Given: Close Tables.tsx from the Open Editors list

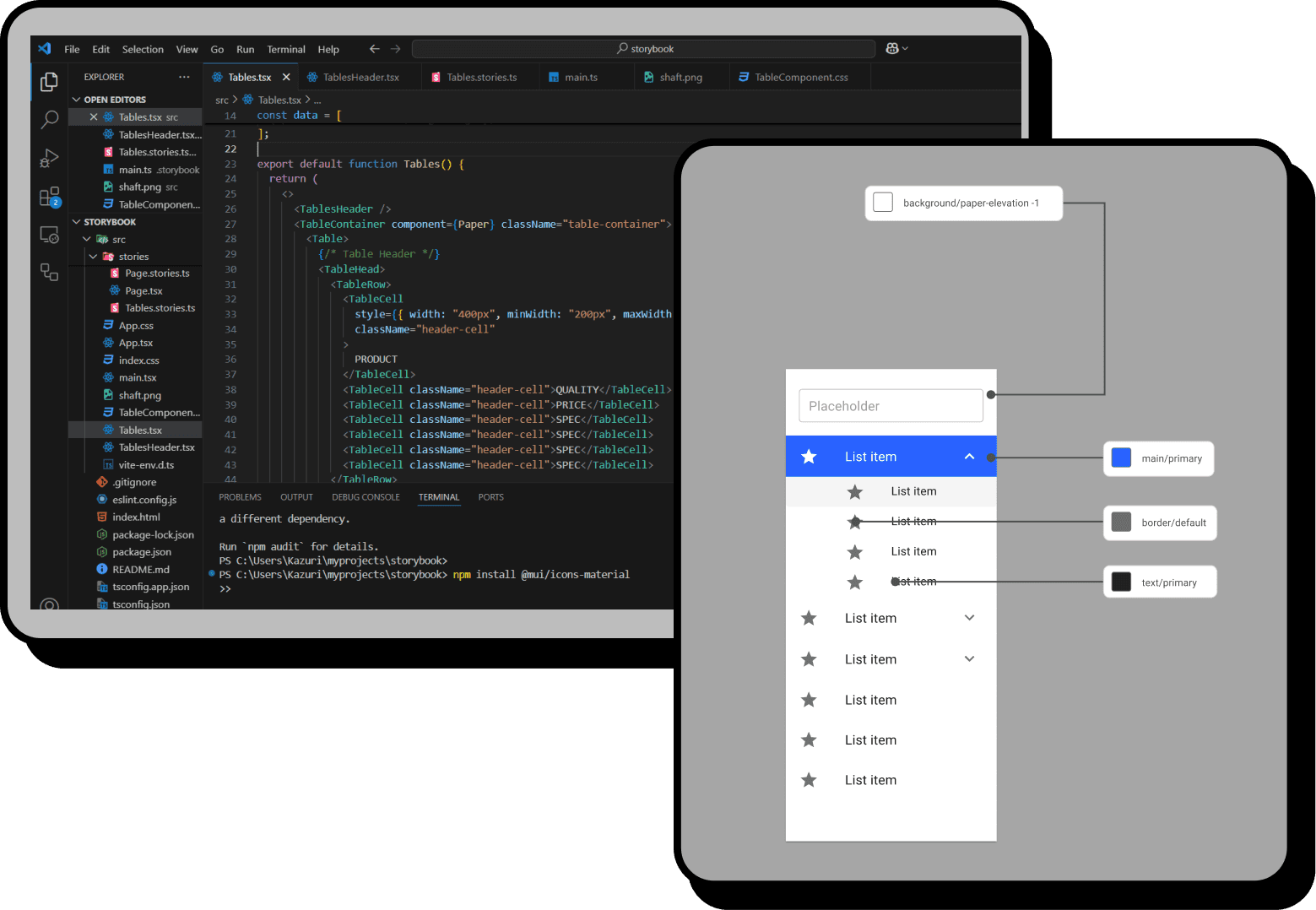Looking at the screenshot, I should 94,117.
